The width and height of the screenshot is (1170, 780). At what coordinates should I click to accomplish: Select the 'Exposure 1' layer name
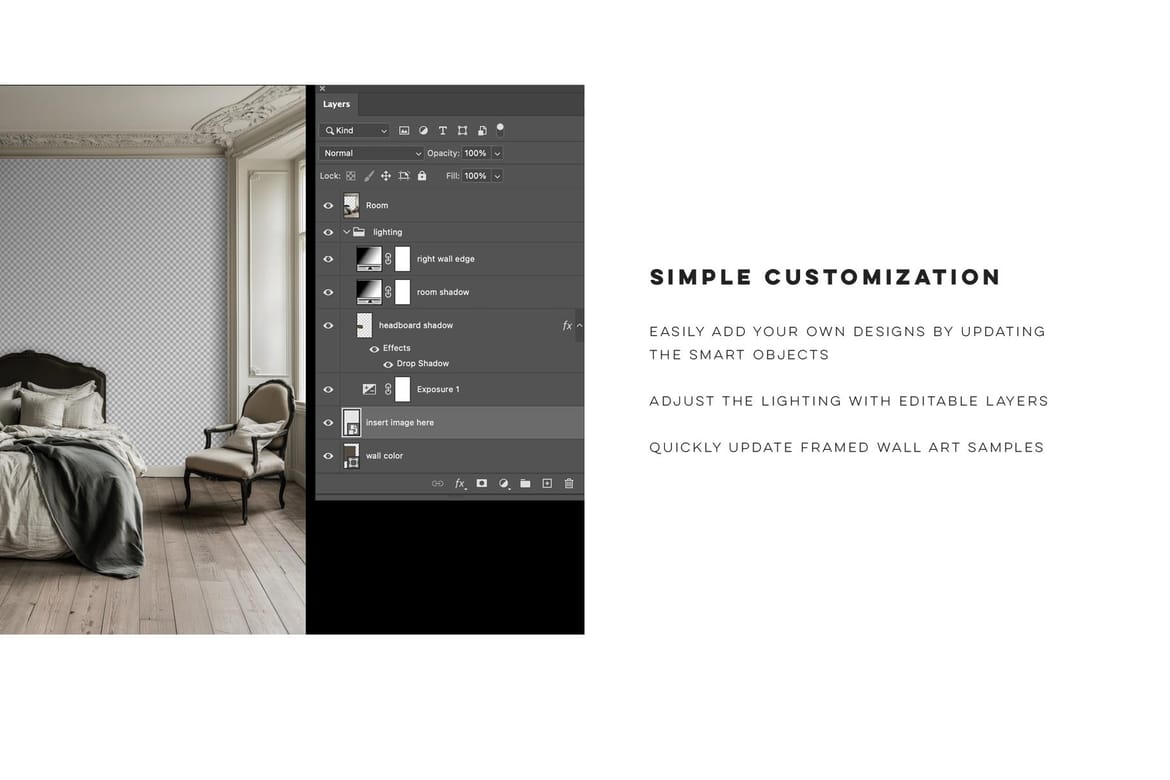pos(438,389)
